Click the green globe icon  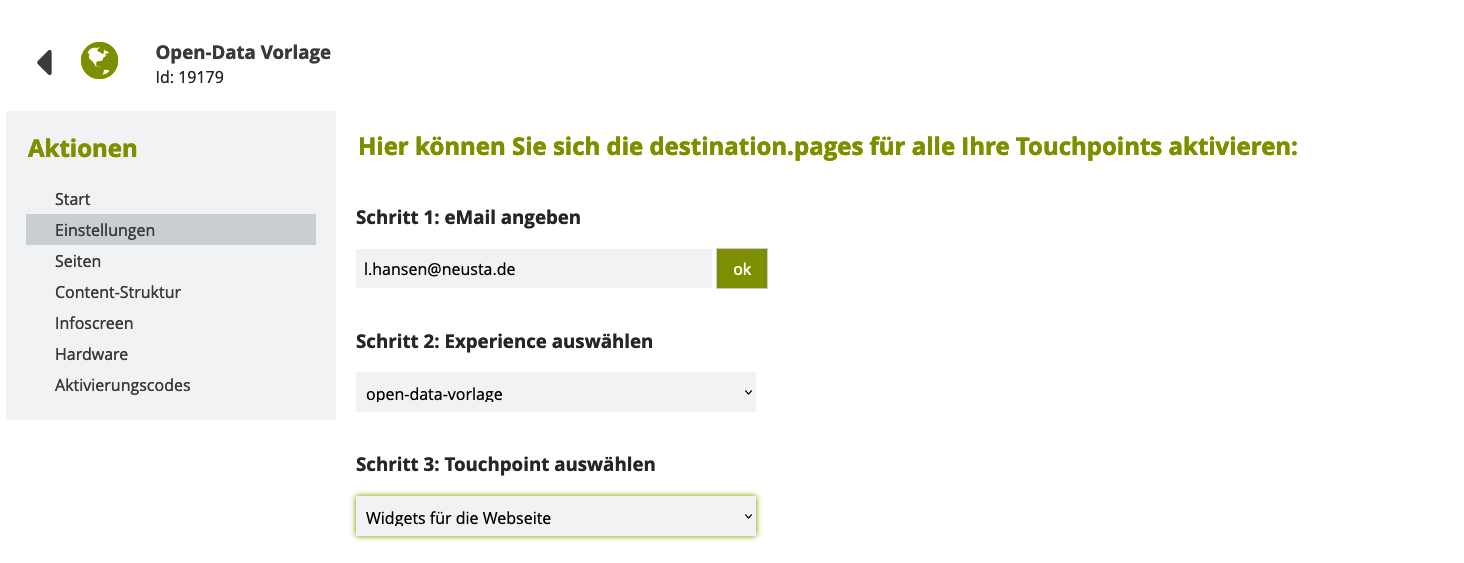pyautogui.click(x=100, y=62)
